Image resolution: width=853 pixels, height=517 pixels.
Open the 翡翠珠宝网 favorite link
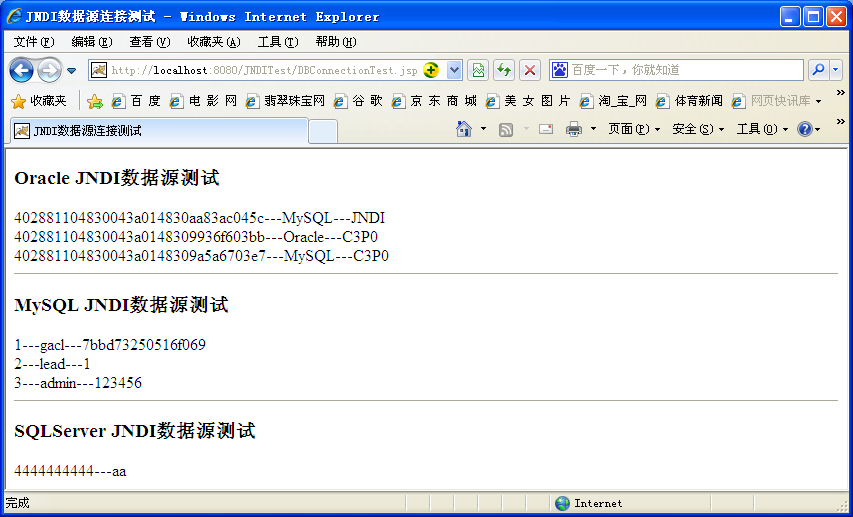[286, 101]
